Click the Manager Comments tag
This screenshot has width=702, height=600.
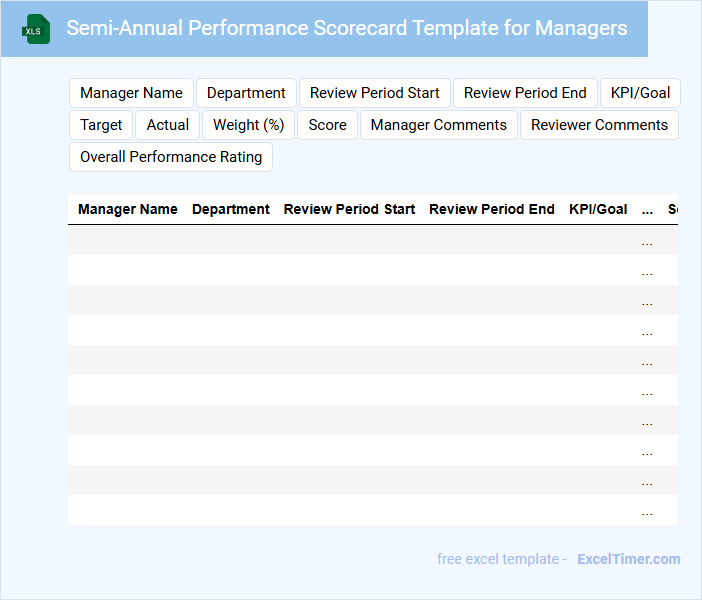(x=438, y=125)
